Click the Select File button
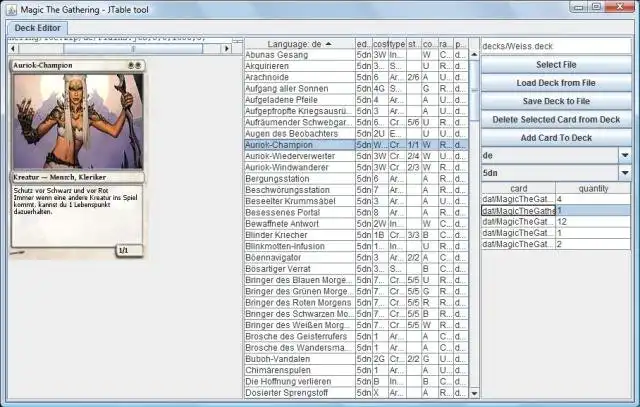This screenshot has height=407, width=640. [556, 65]
